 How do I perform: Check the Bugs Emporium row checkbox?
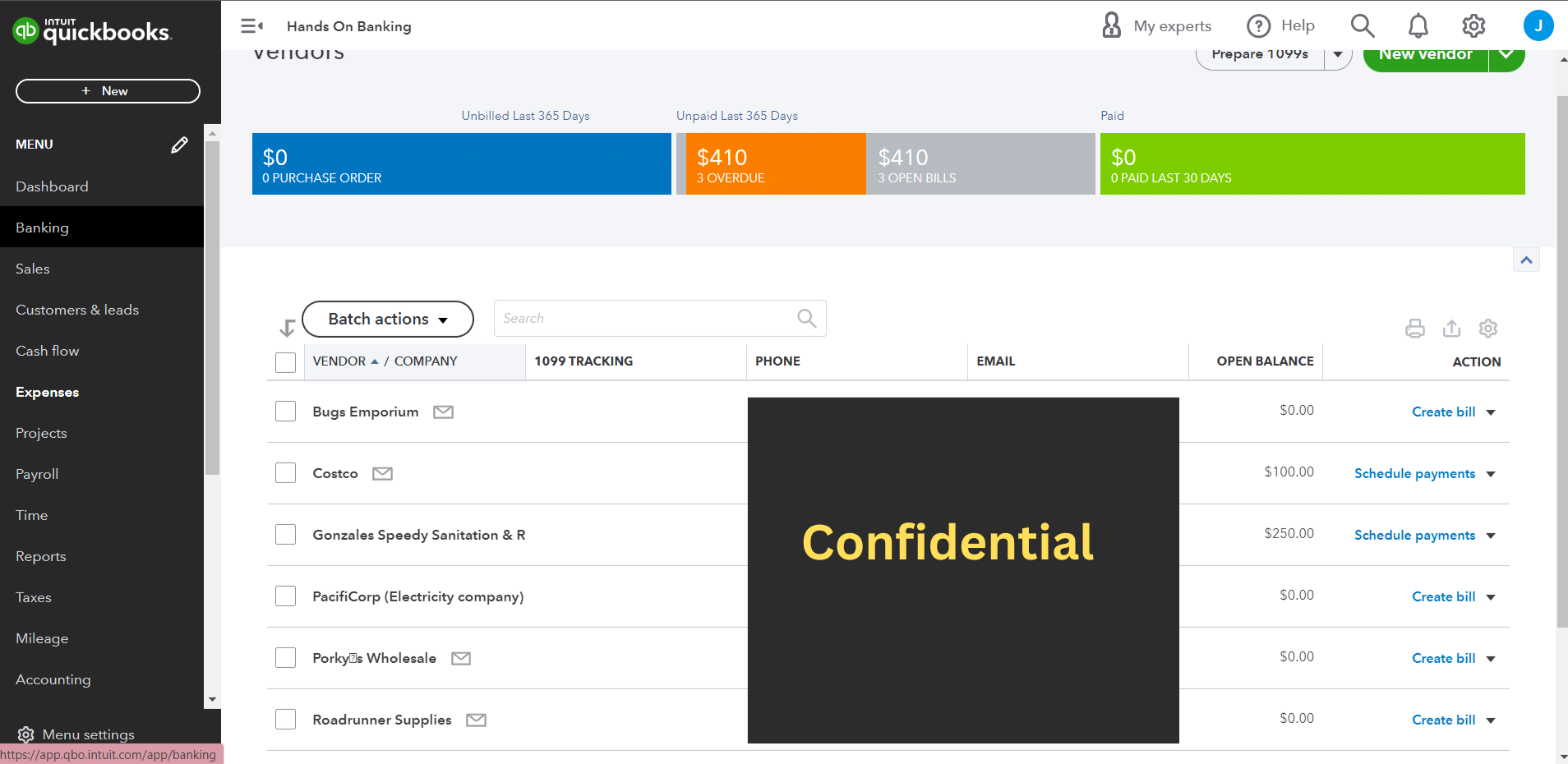[x=285, y=412]
